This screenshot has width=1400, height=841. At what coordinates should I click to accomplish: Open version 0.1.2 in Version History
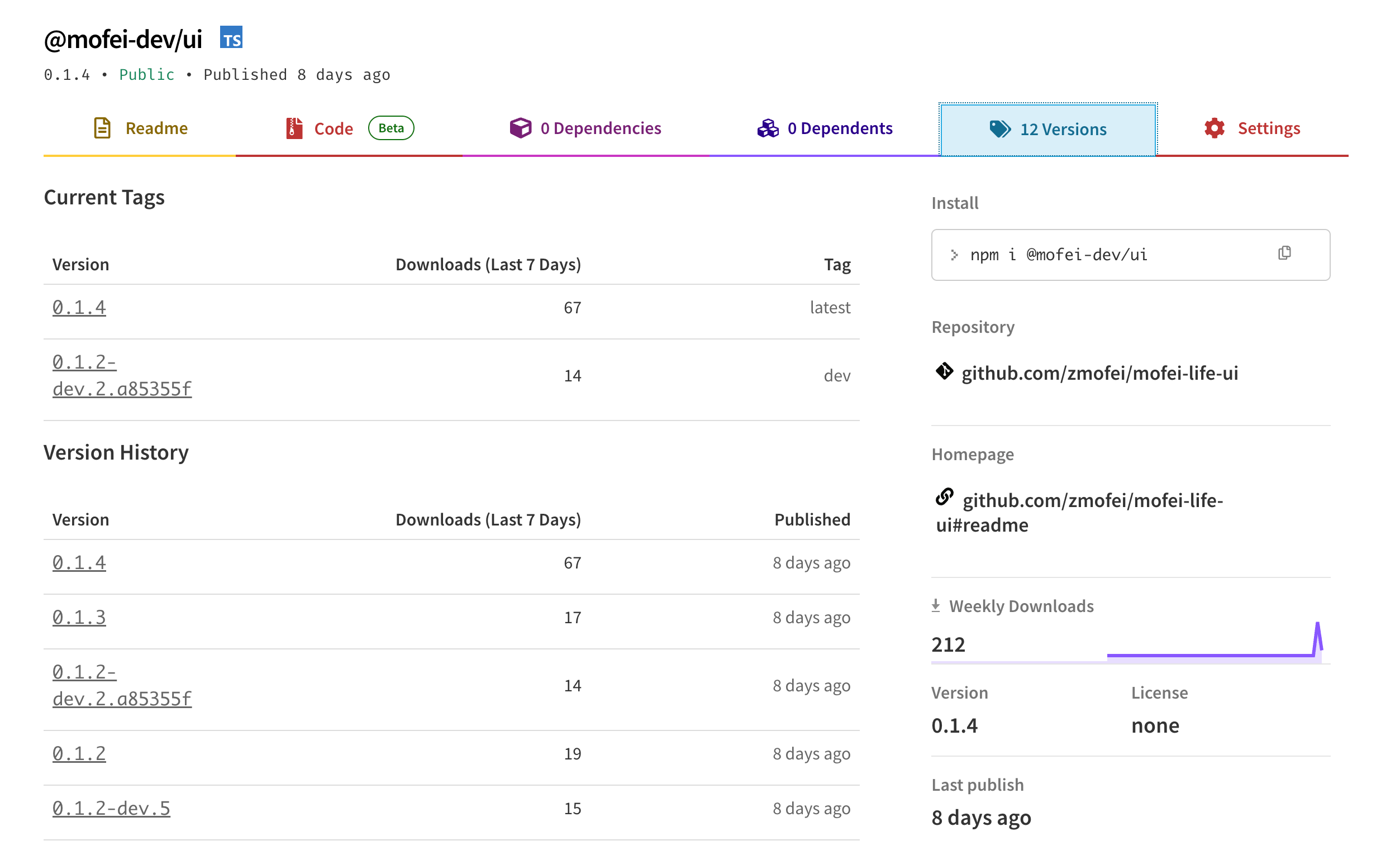click(79, 754)
